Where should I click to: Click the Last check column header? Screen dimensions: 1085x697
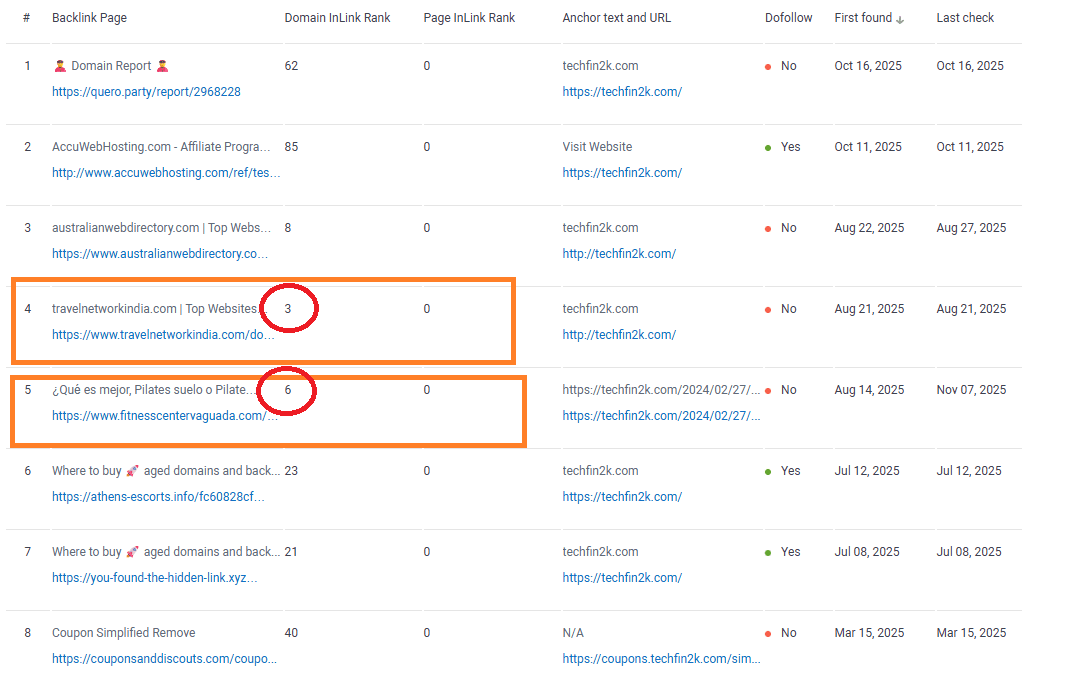click(x=965, y=18)
